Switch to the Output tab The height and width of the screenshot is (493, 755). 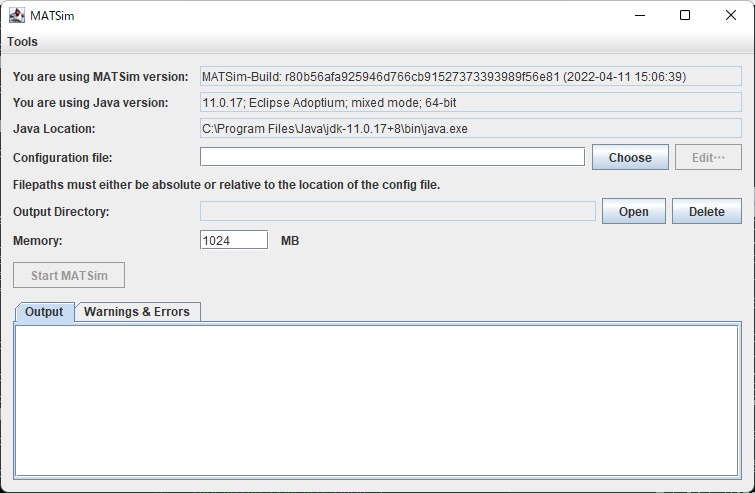click(x=44, y=312)
